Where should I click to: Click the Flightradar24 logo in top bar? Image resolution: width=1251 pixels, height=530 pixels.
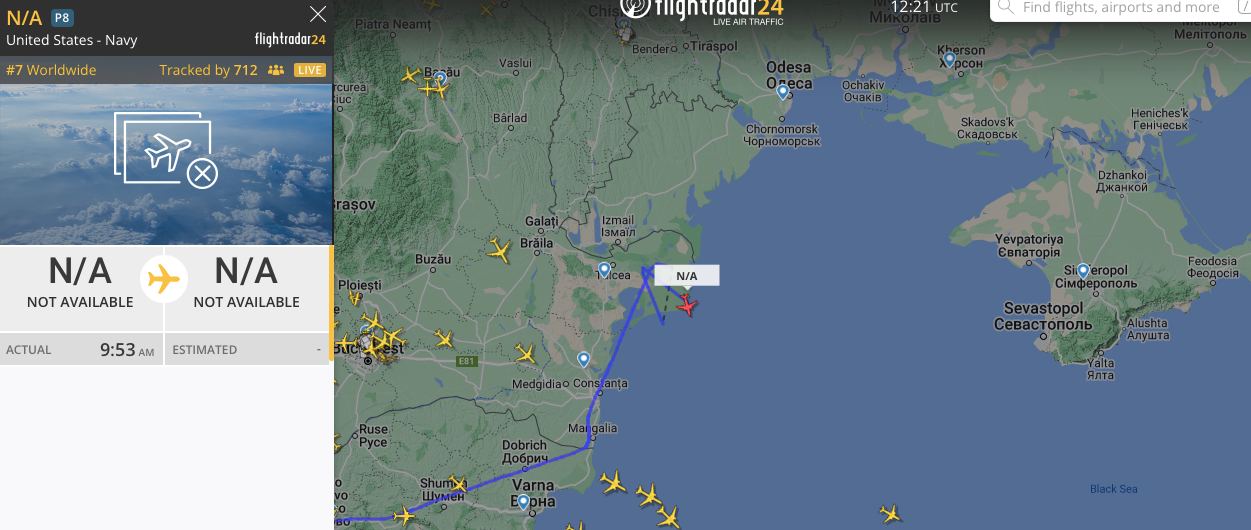coord(702,10)
